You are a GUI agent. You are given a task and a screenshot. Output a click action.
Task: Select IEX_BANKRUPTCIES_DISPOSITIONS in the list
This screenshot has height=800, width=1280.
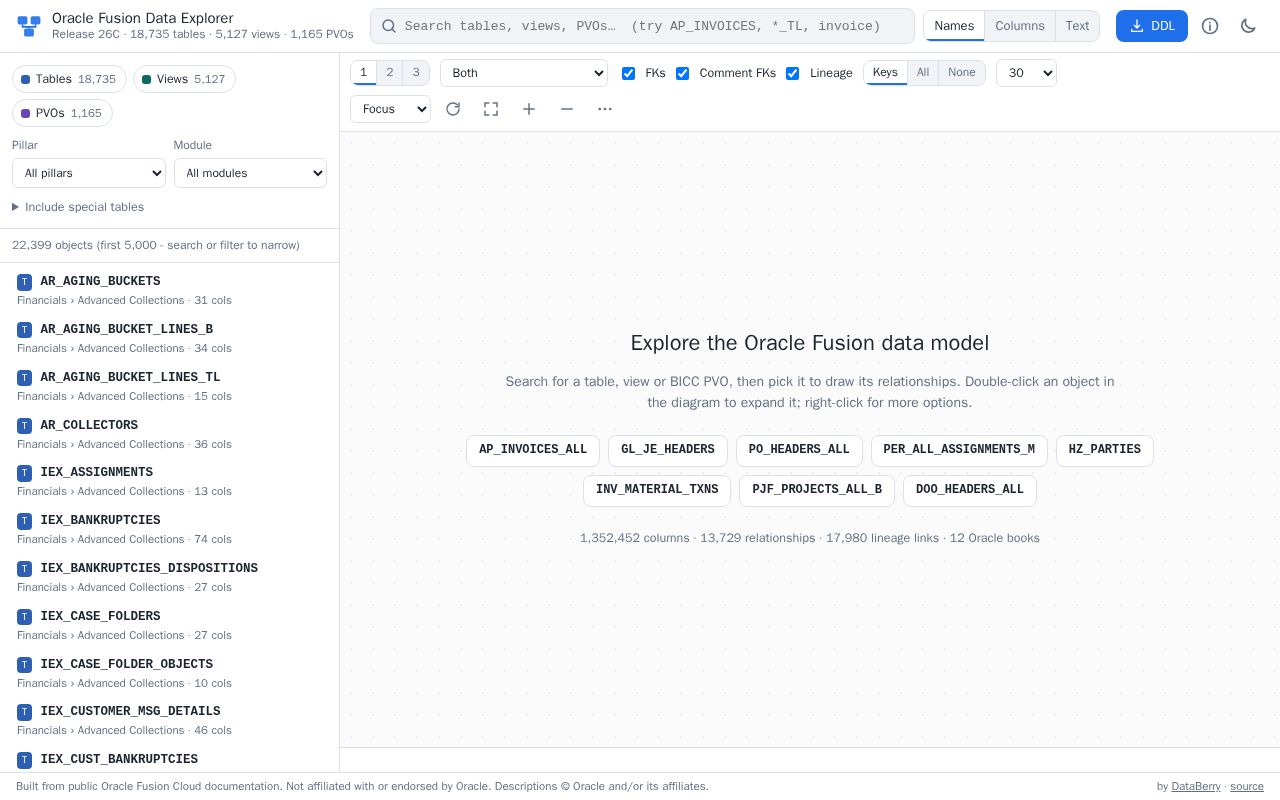[x=170, y=577]
